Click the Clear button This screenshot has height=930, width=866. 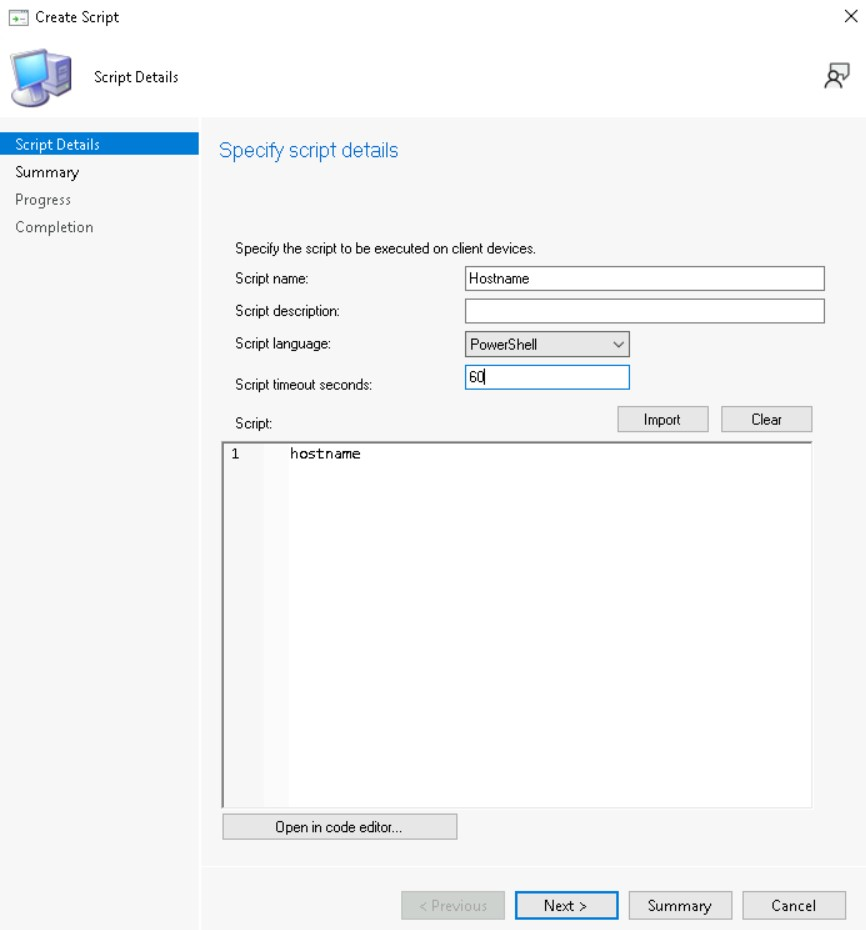pyautogui.click(x=766, y=419)
